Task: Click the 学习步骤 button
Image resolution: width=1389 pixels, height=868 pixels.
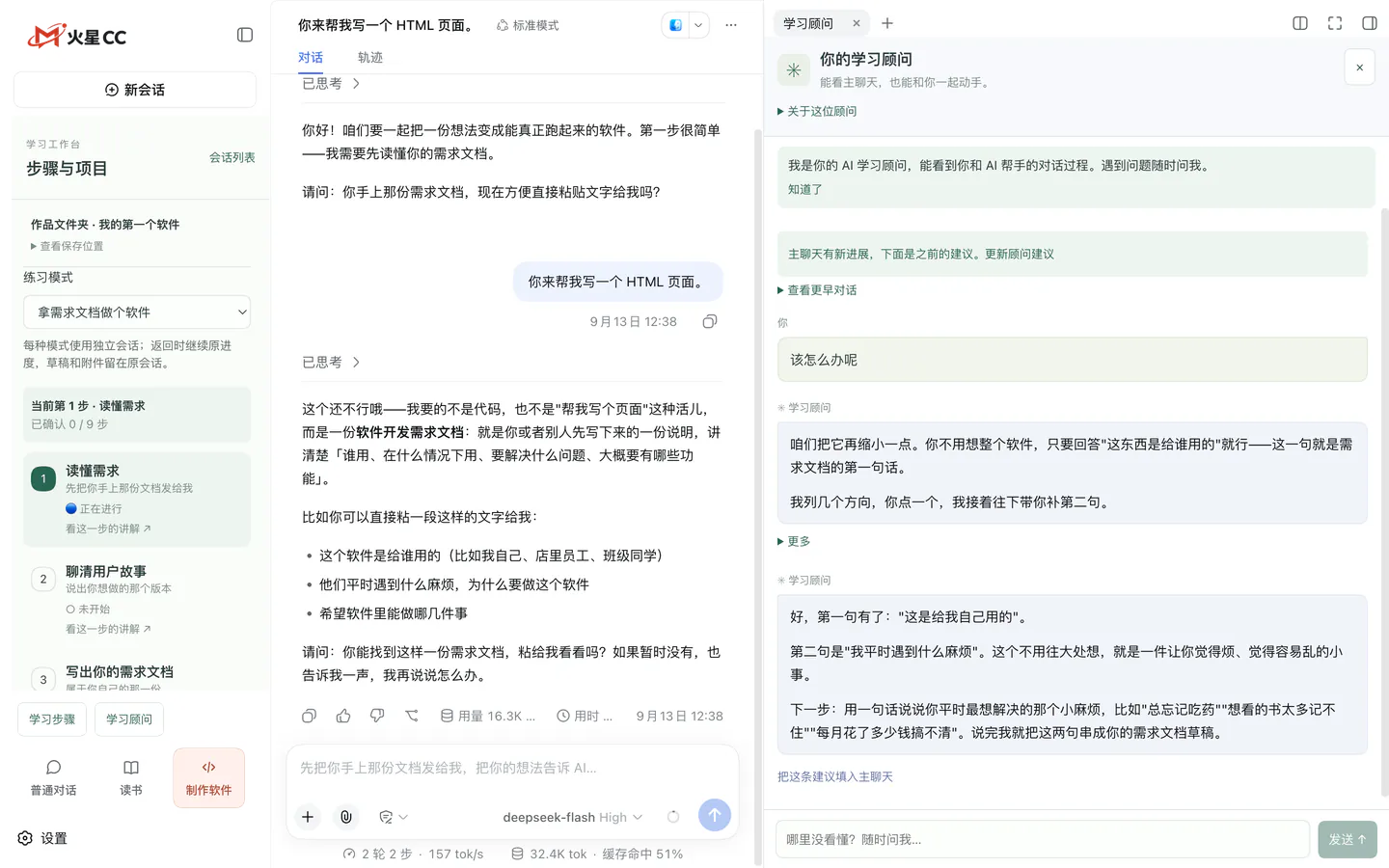Action: pos(52,719)
